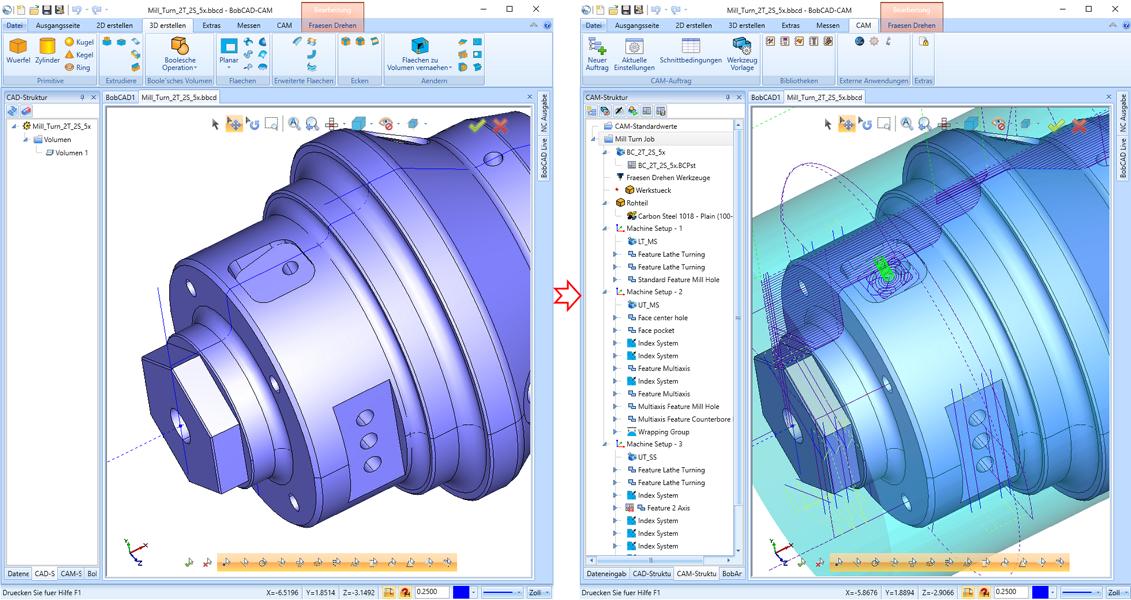Select the Wuerfel cube primitive
The image size is (1131, 600).
tap(18, 50)
